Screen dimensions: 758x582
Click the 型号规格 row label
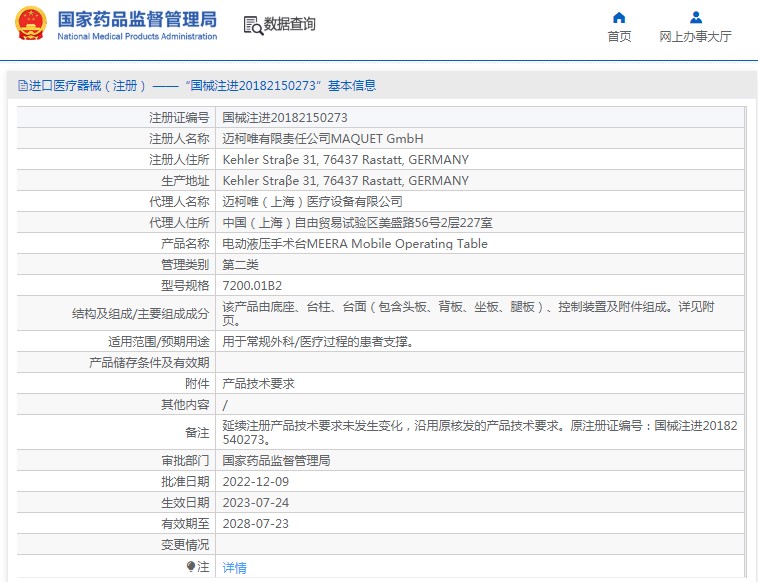(x=185, y=286)
